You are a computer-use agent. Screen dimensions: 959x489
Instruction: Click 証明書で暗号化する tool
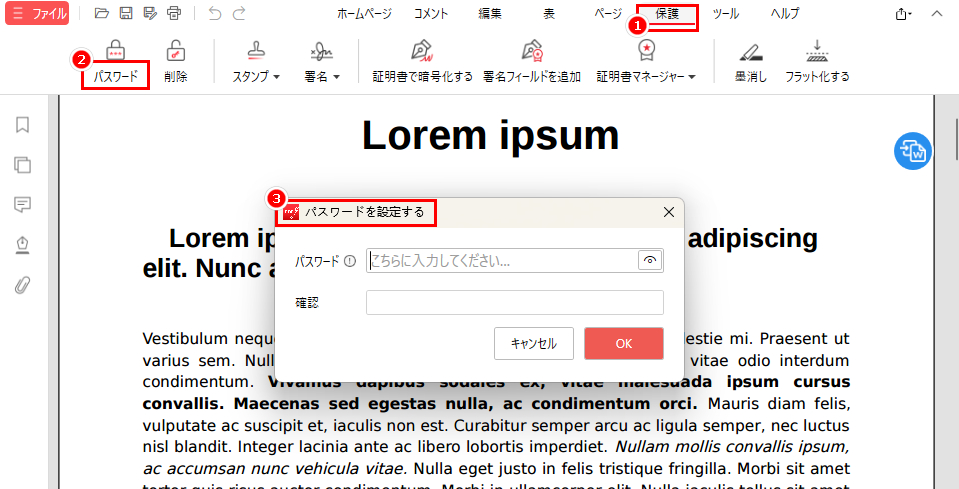click(x=423, y=61)
